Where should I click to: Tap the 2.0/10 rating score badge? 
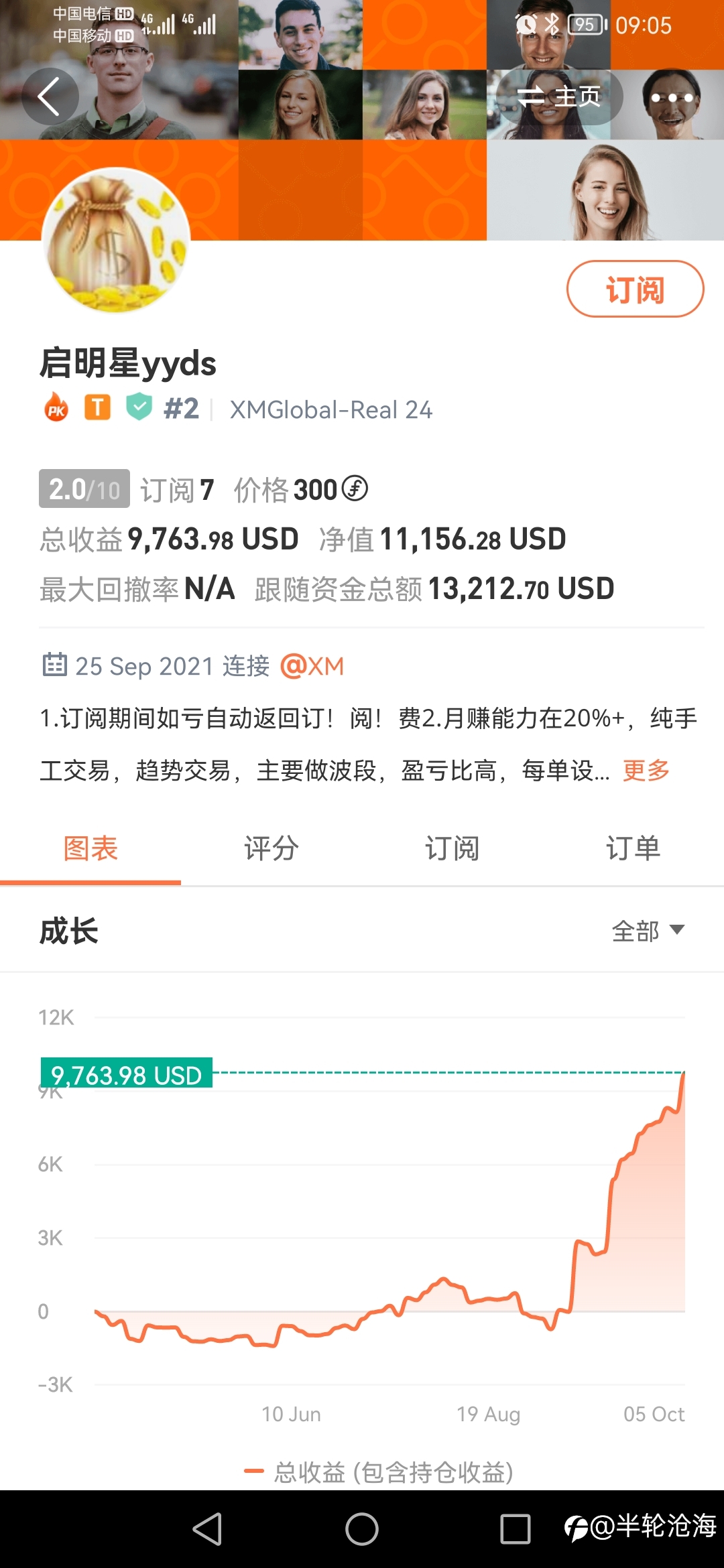84,489
